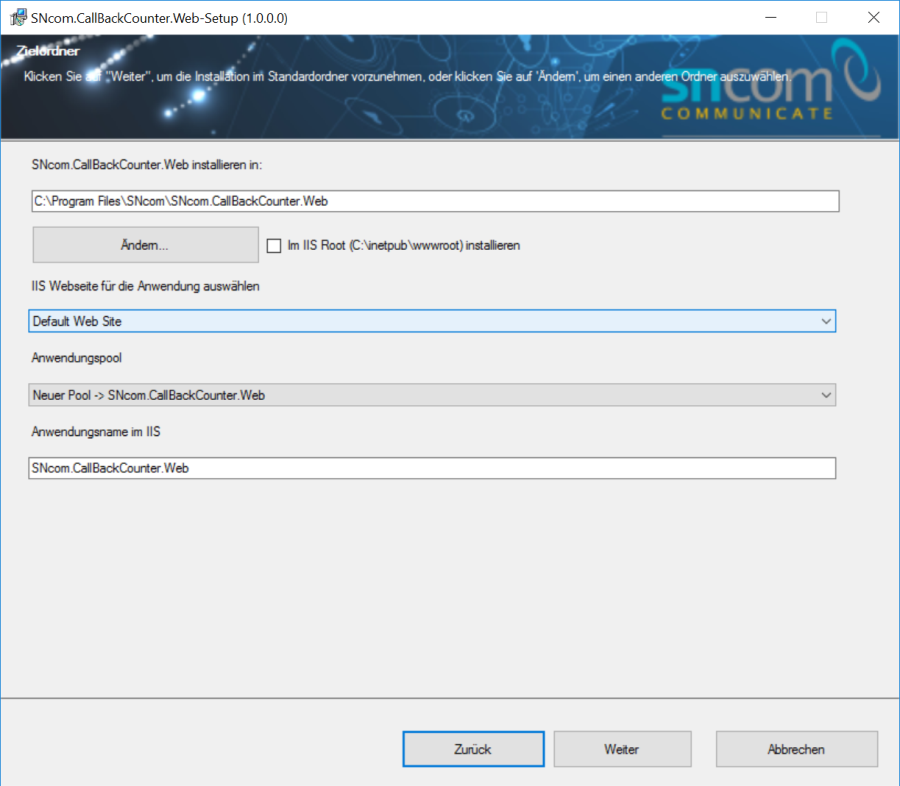This screenshot has width=900, height=786.
Task: Enable installing in IIS Root checkbox
Action: [274, 245]
